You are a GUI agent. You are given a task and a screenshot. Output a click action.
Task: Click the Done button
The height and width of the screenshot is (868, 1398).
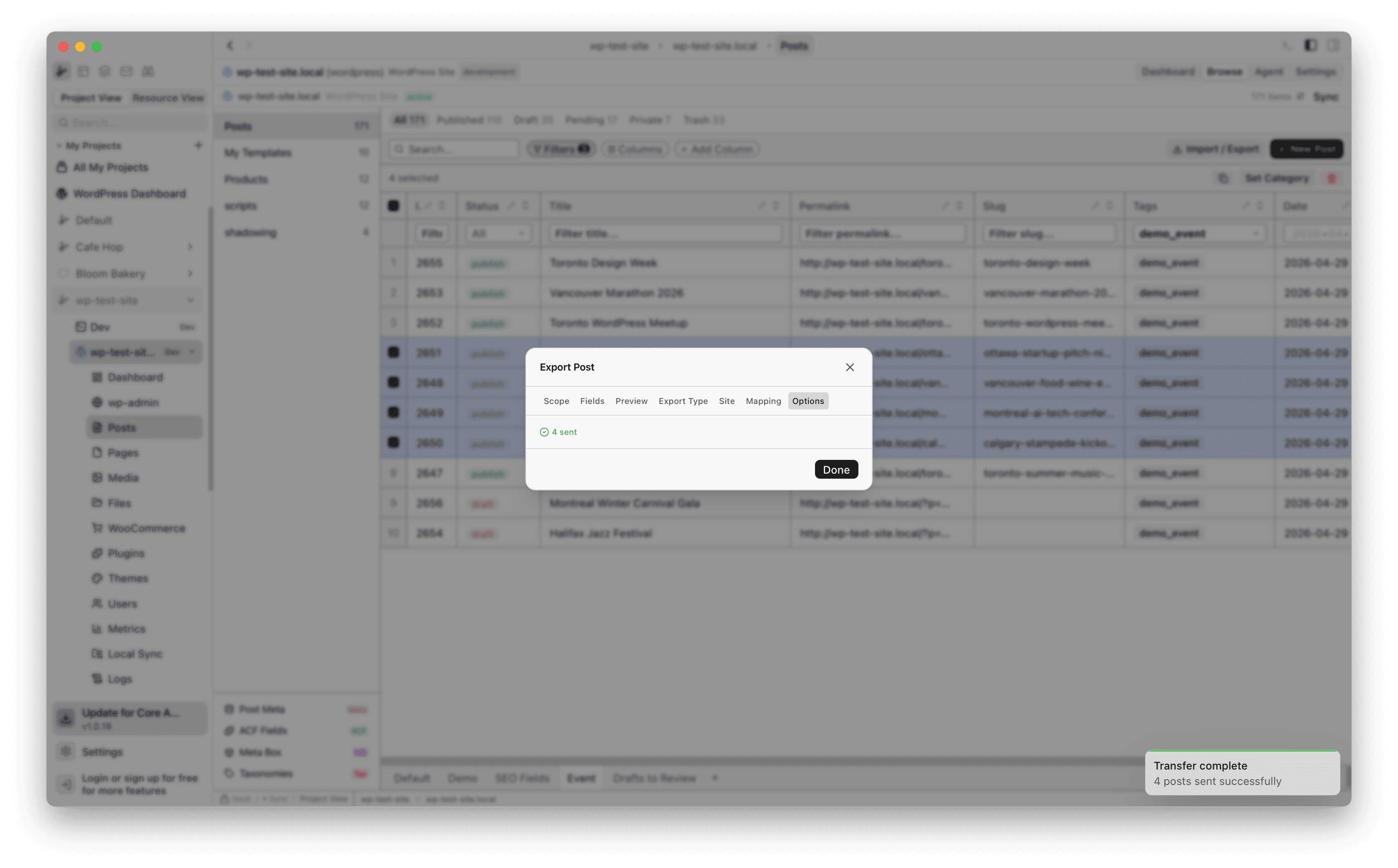click(x=836, y=469)
